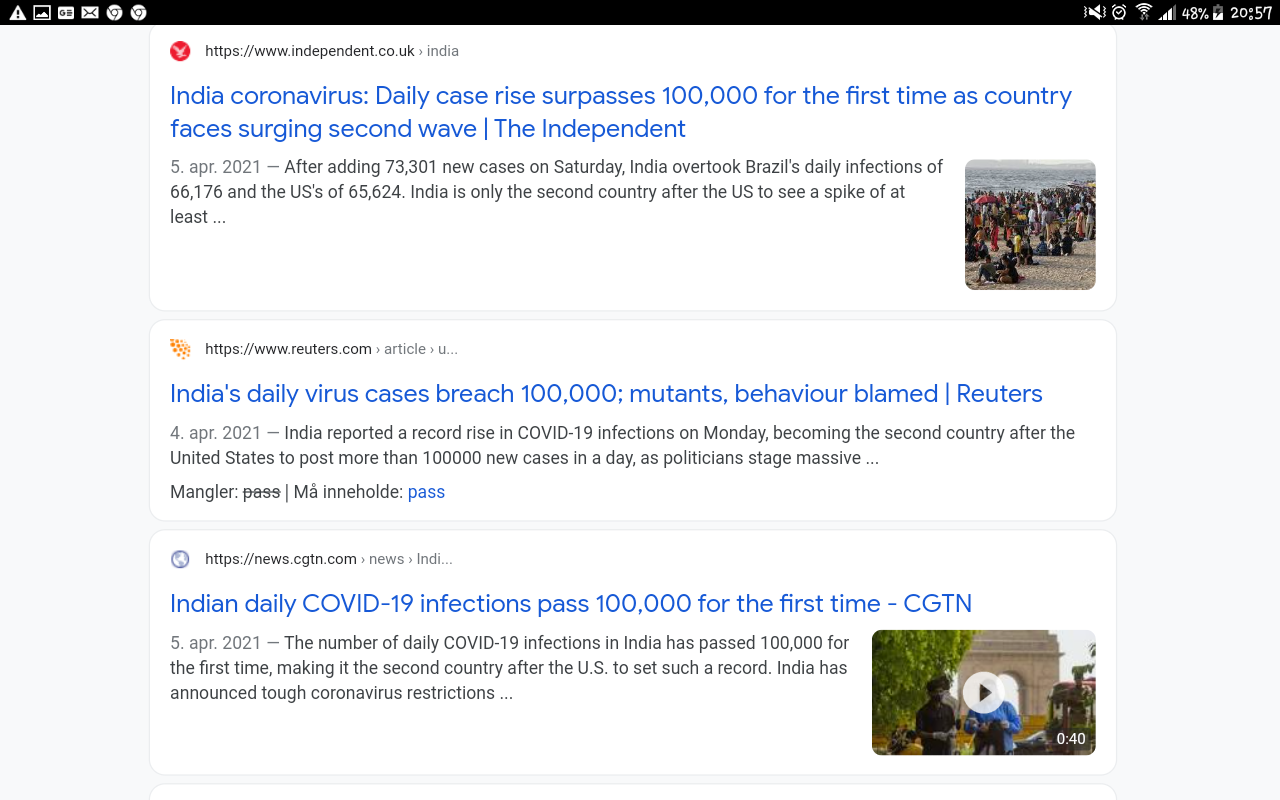This screenshot has height=800, width=1280.
Task: Open CGTN Indian daily infections headline
Action: point(570,604)
